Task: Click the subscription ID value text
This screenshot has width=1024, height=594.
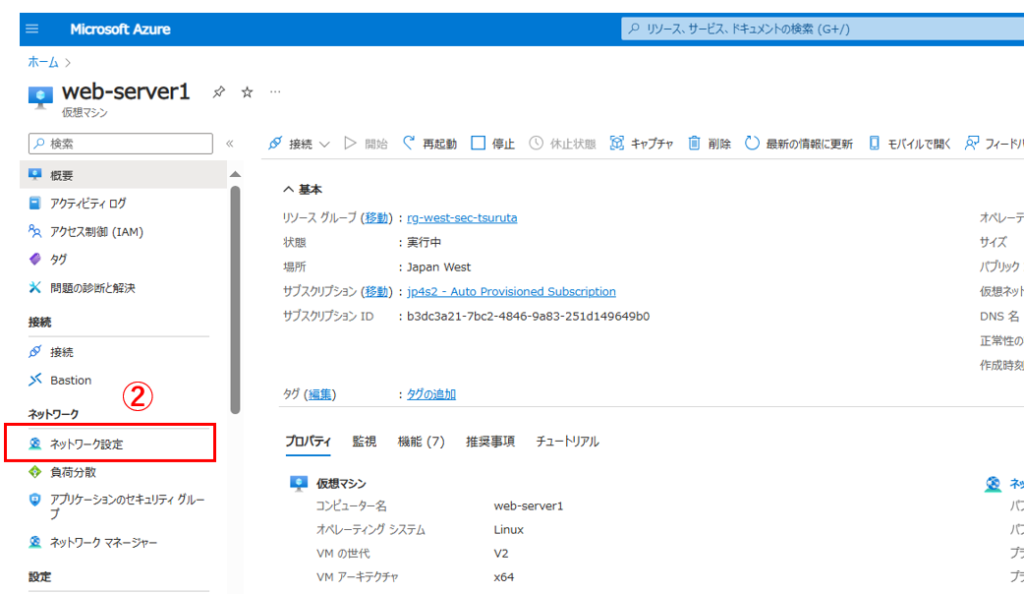Action: pyautogui.click(x=528, y=317)
